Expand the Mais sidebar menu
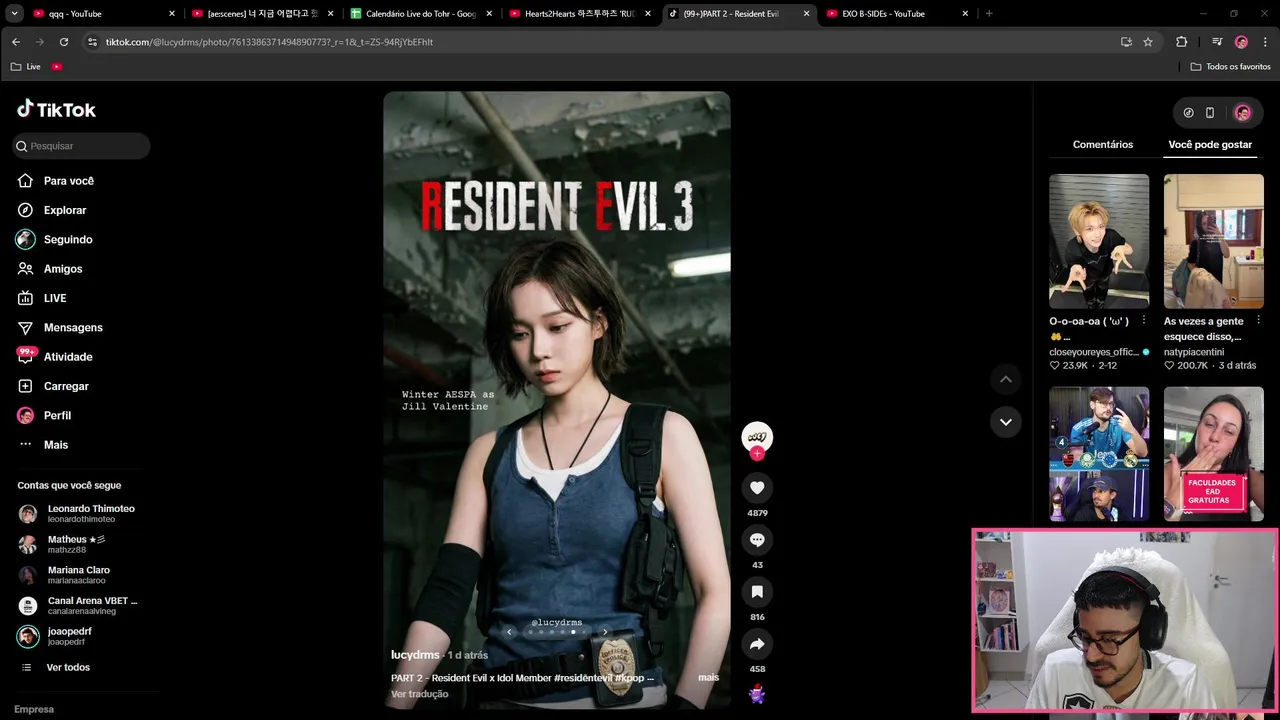This screenshot has width=1280, height=720. point(42,445)
